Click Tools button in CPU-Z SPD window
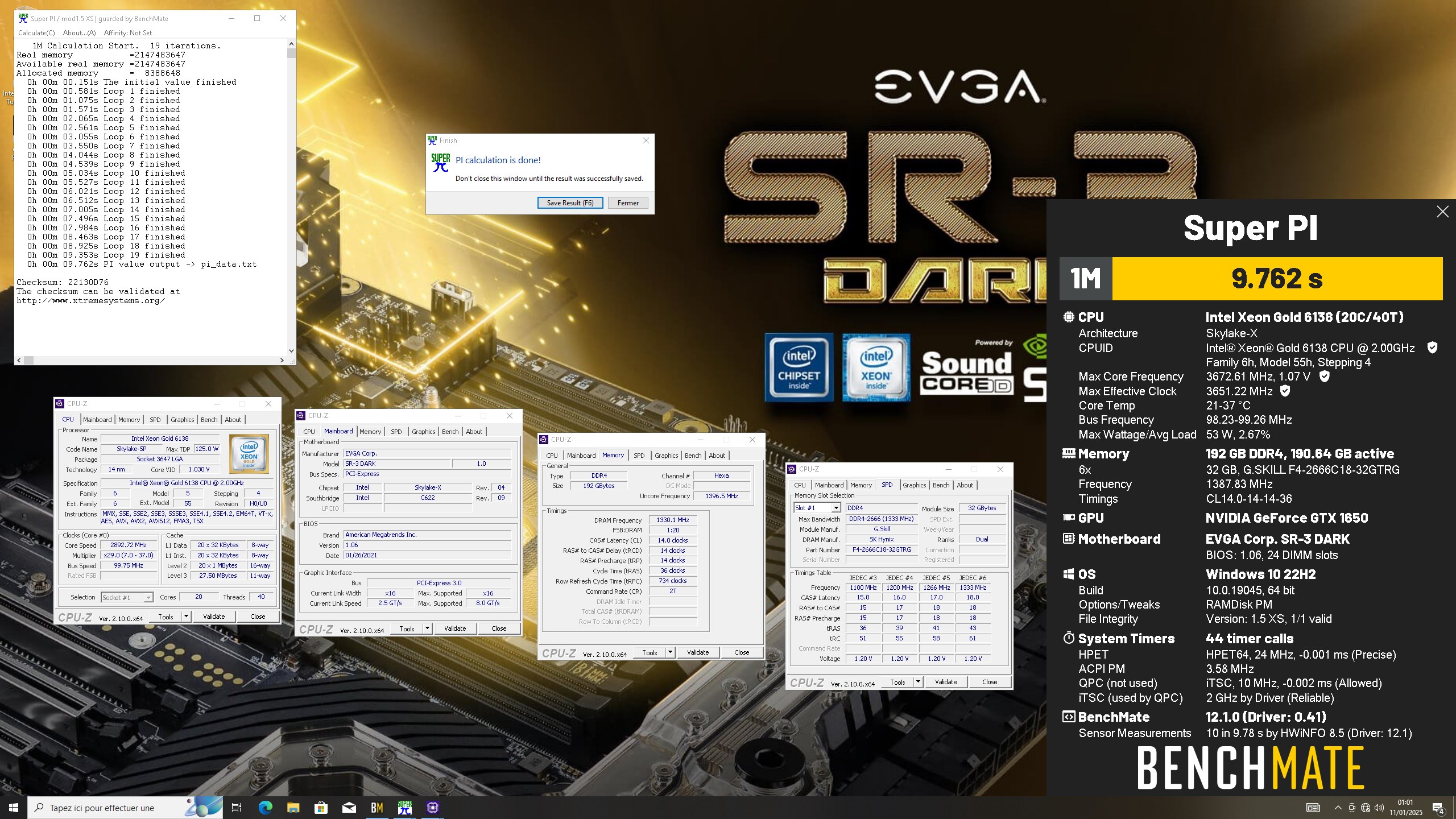 point(897,682)
